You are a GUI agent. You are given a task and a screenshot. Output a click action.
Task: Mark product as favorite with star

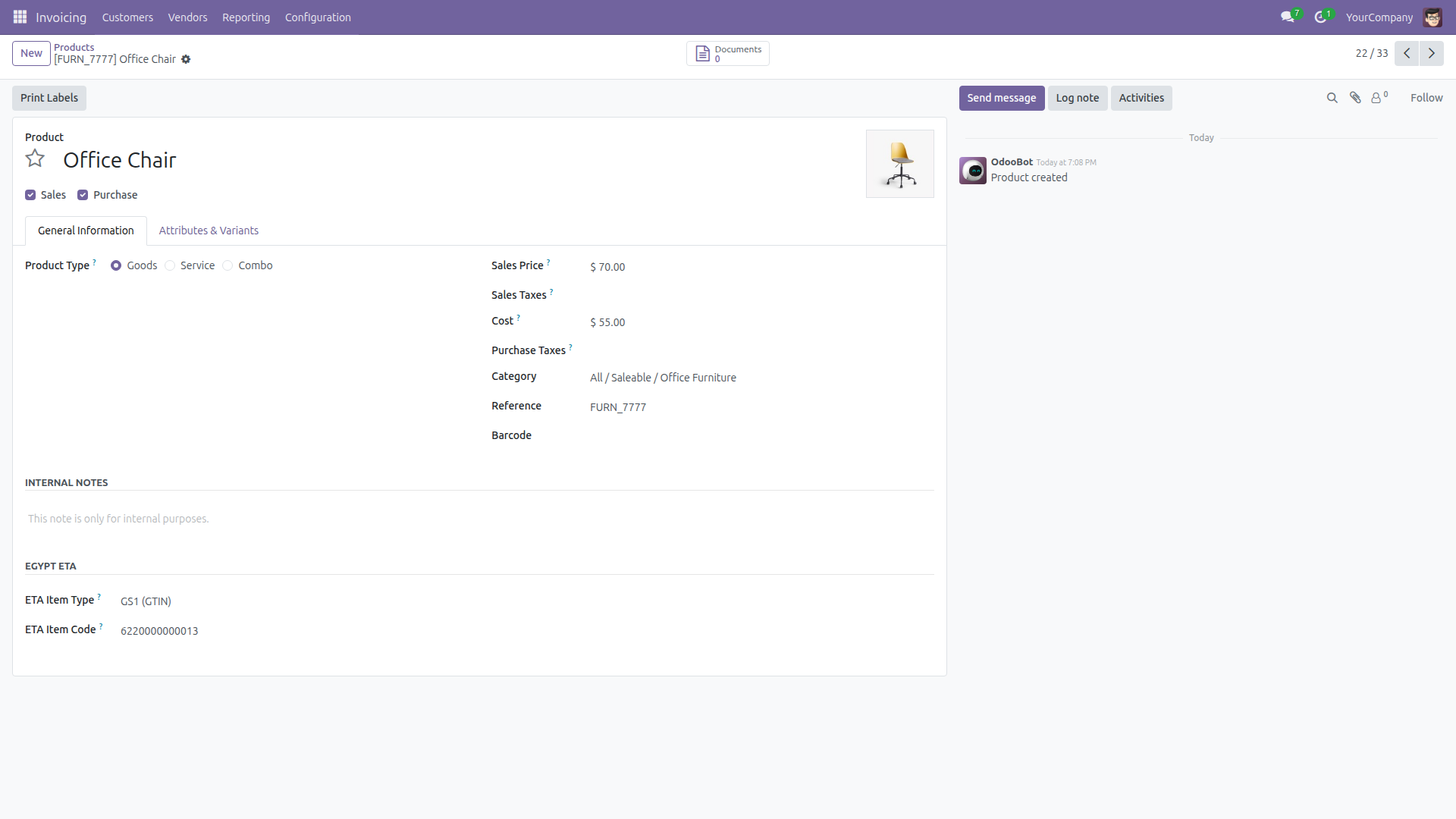35,158
